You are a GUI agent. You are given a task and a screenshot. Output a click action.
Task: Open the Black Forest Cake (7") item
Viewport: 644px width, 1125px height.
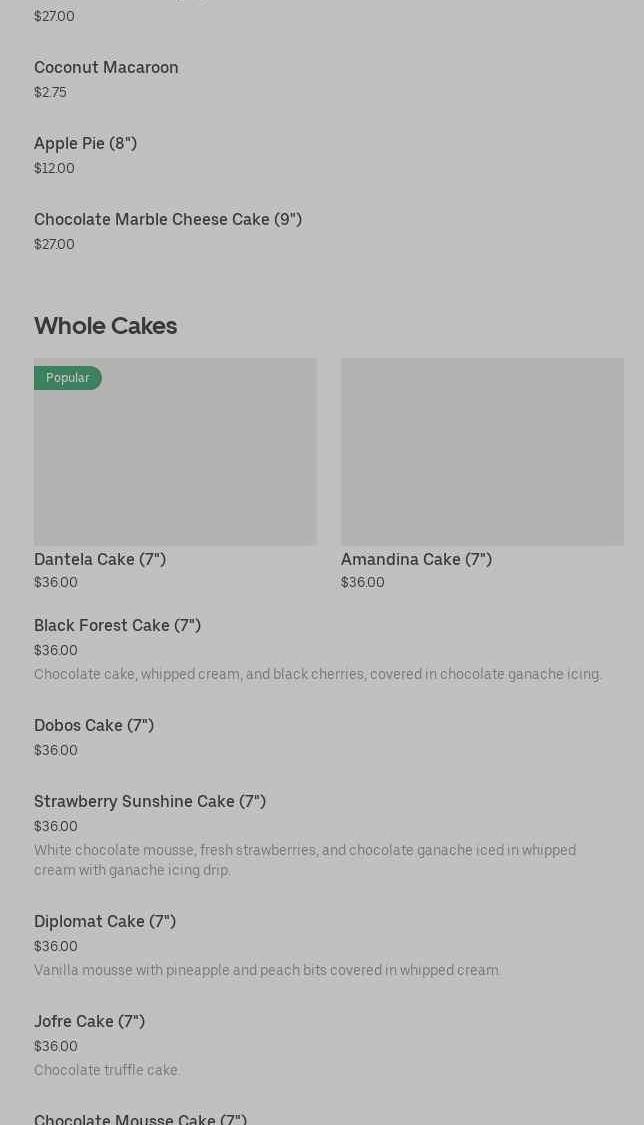click(x=117, y=626)
